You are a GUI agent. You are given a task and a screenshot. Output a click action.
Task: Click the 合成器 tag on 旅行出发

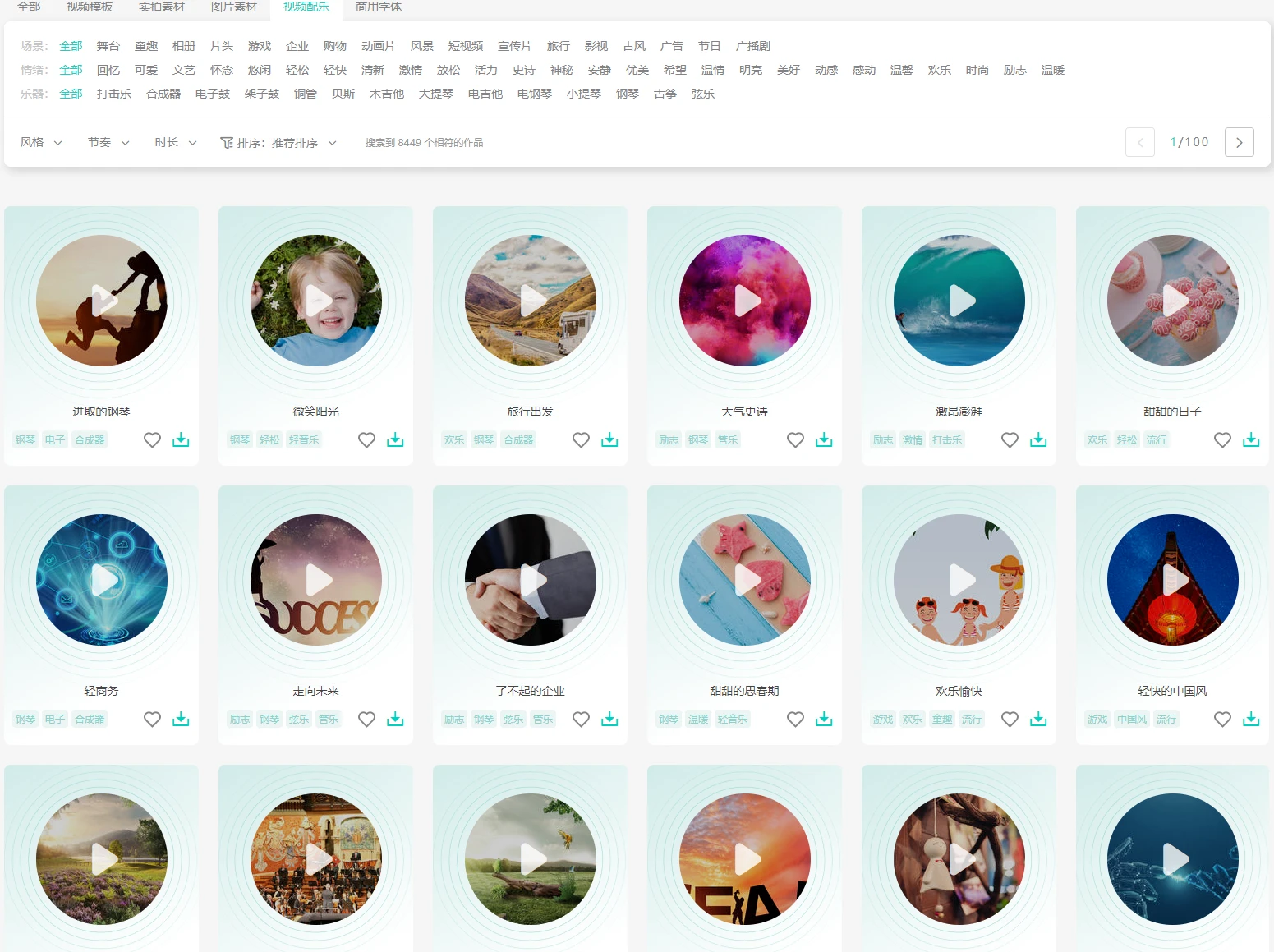point(518,440)
